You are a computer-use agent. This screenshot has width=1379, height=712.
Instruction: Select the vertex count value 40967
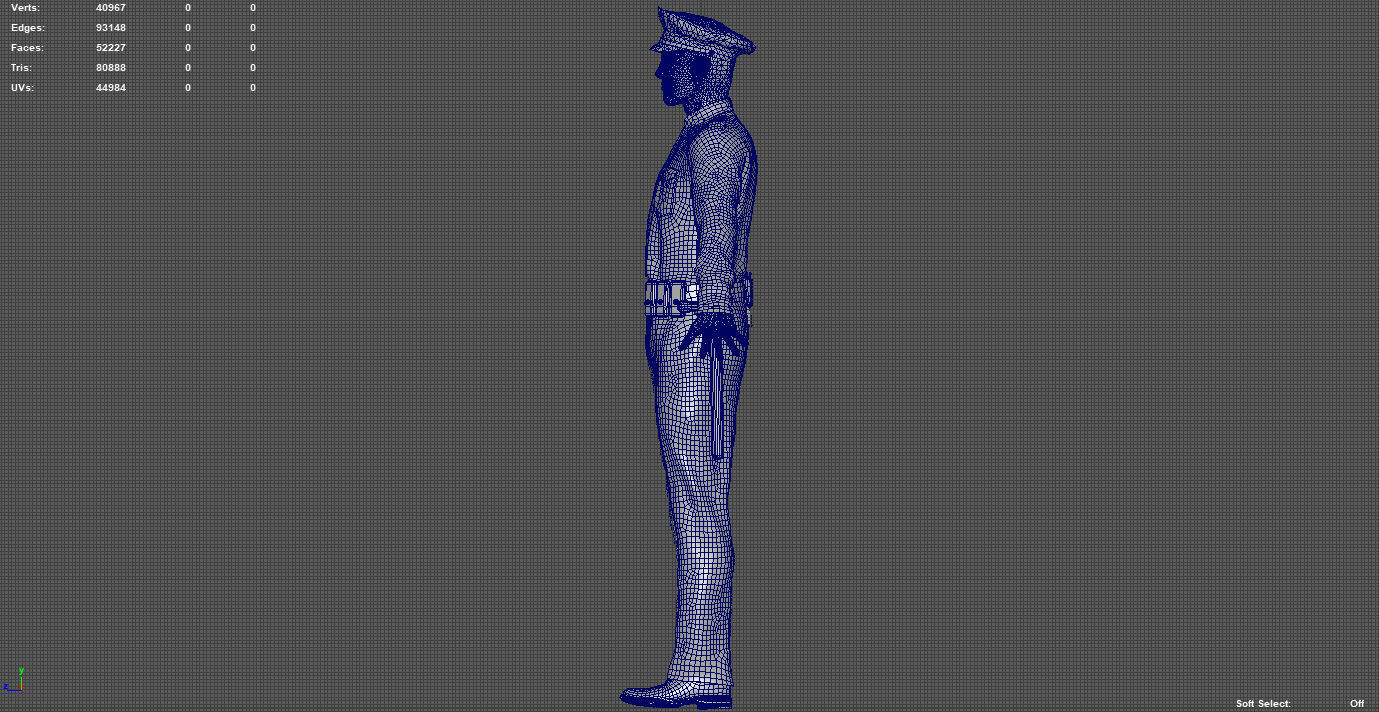tap(111, 8)
